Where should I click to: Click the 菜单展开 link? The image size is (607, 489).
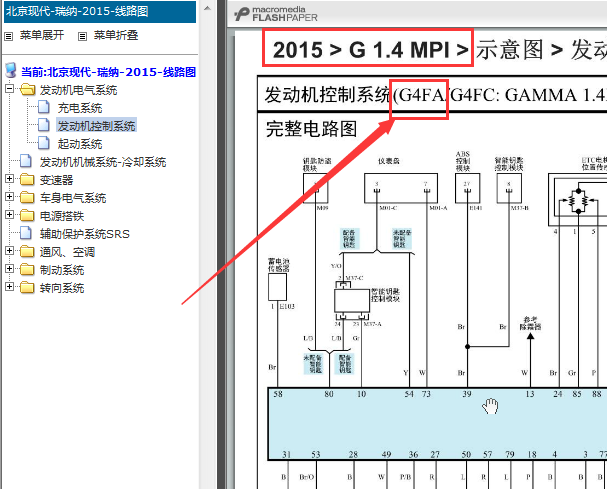click(42, 35)
